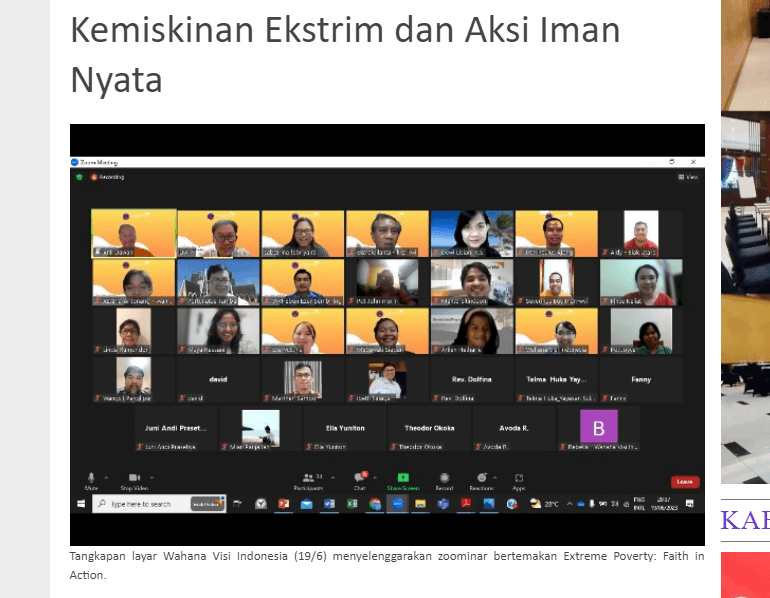
Task: Open Chrome from the taskbar
Action: click(x=375, y=504)
